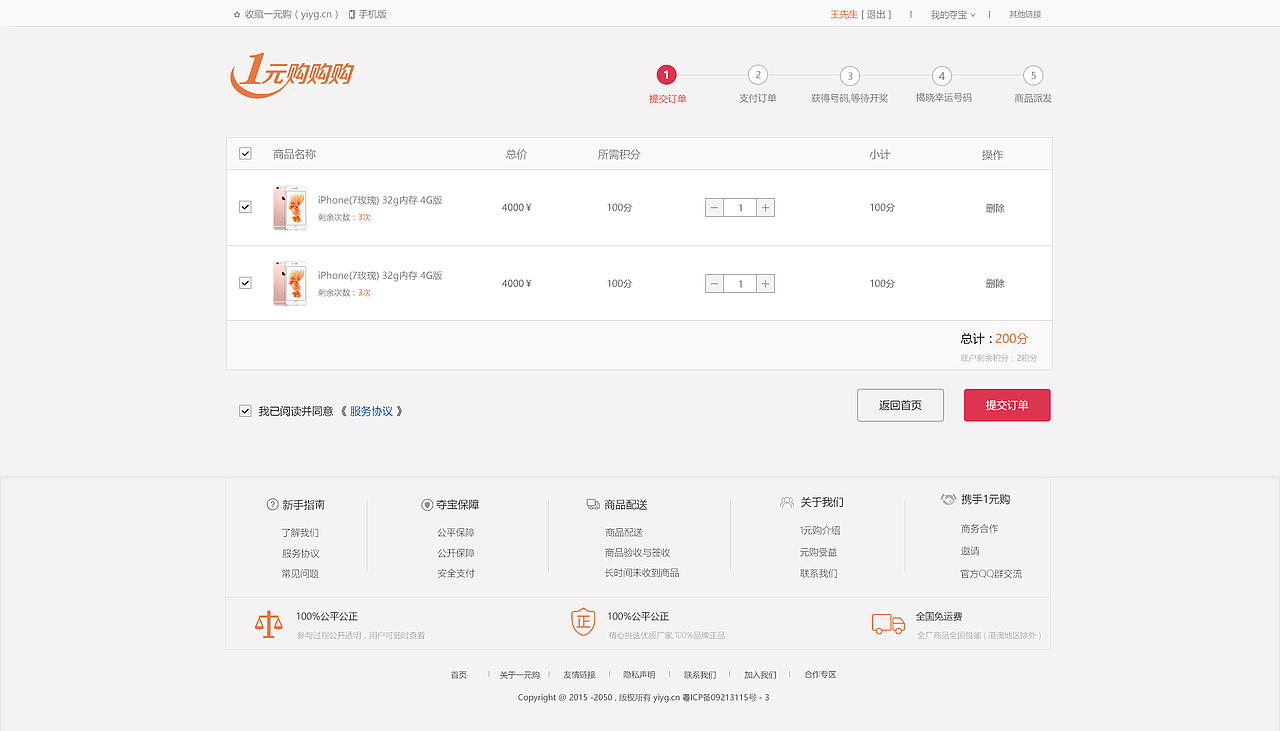Click the target icon beside 夺宝保障
Image resolution: width=1280 pixels, height=731 pixels.
point(428,504)
